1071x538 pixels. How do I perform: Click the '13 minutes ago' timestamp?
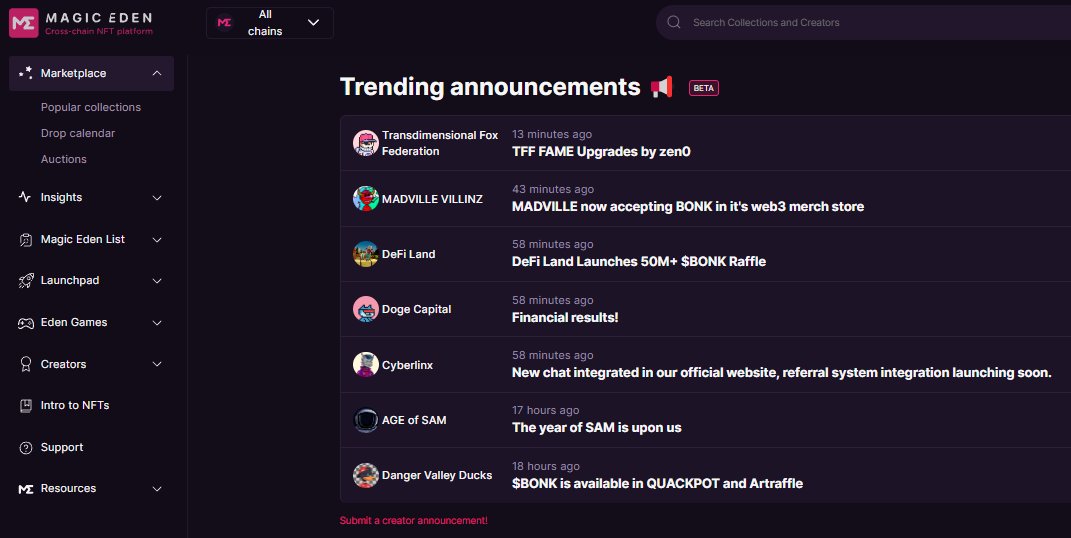click(552, 134)
